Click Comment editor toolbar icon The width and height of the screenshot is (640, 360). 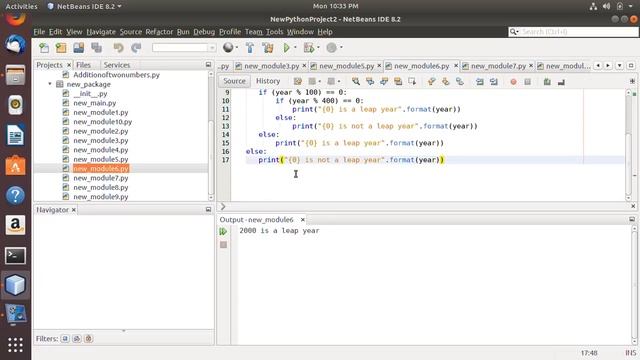(x=547, y=82)
